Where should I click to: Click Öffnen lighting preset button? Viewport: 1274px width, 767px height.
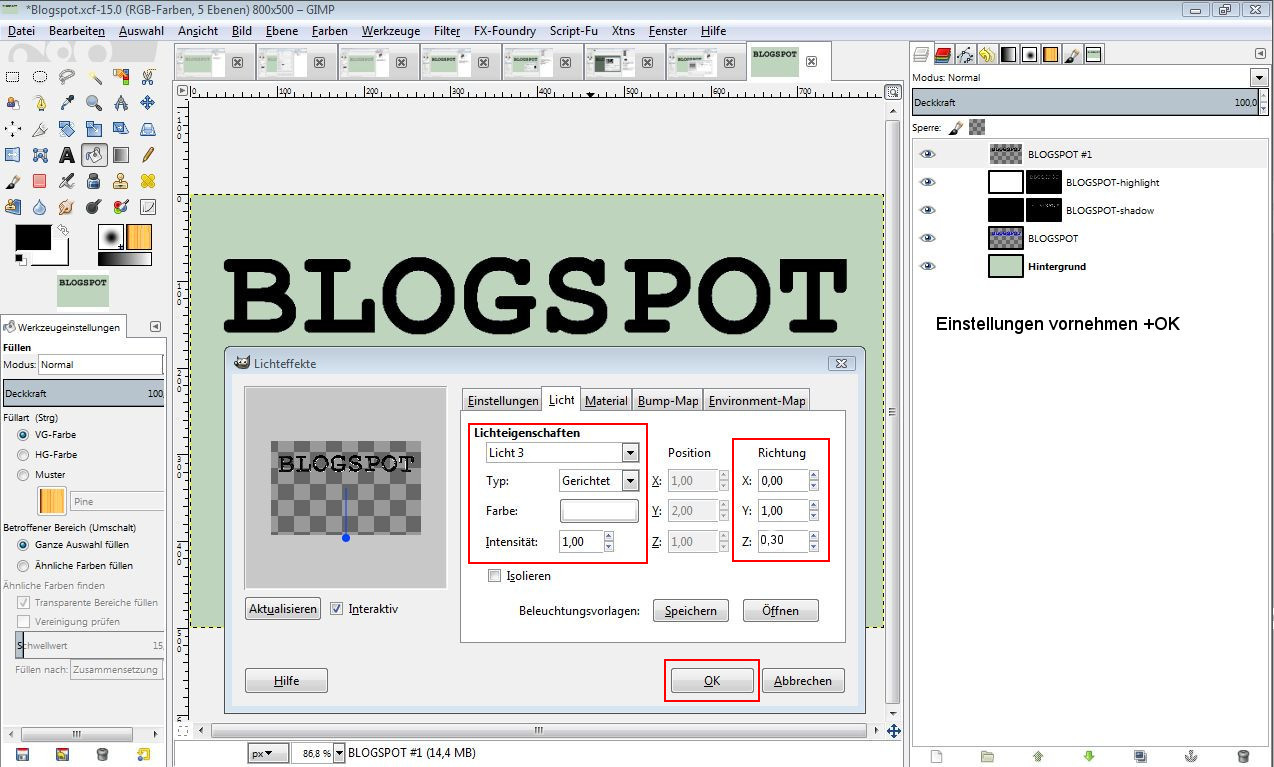[x=781, y=610]
